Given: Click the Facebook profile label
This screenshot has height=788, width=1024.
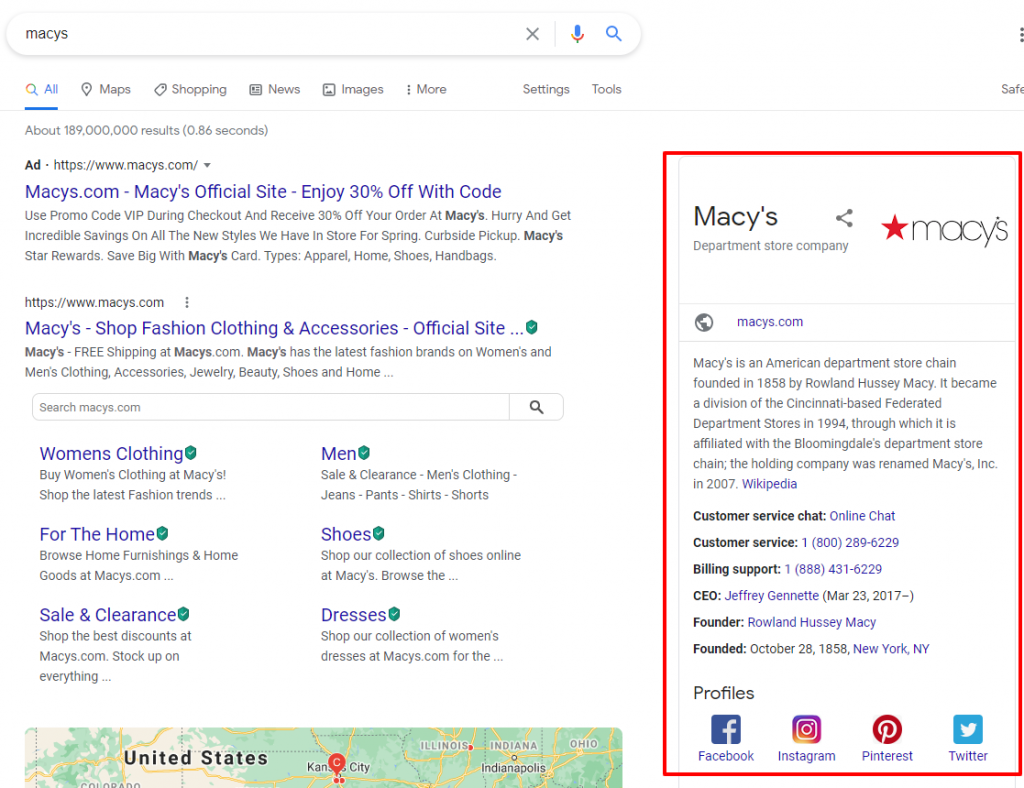Looking at the screenshot, I should pos(726,756).
